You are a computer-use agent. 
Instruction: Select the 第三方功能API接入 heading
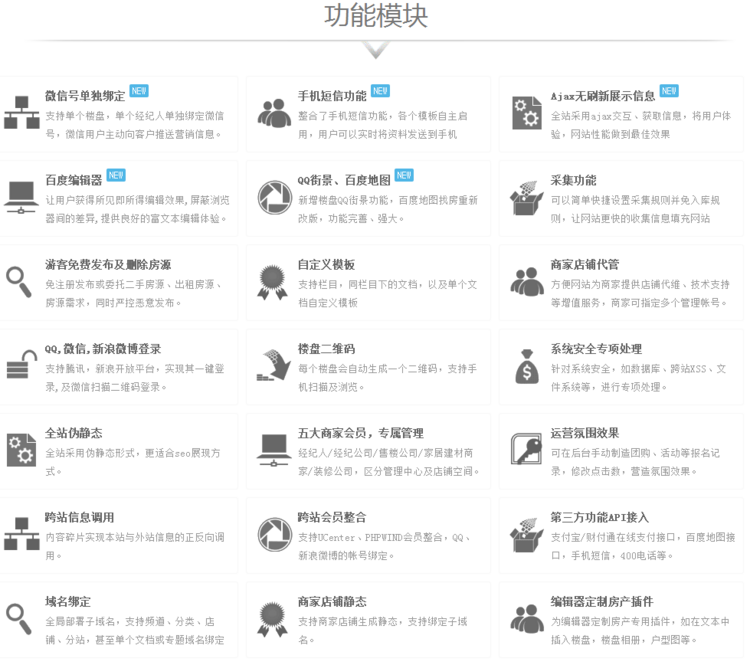(599, 517)
